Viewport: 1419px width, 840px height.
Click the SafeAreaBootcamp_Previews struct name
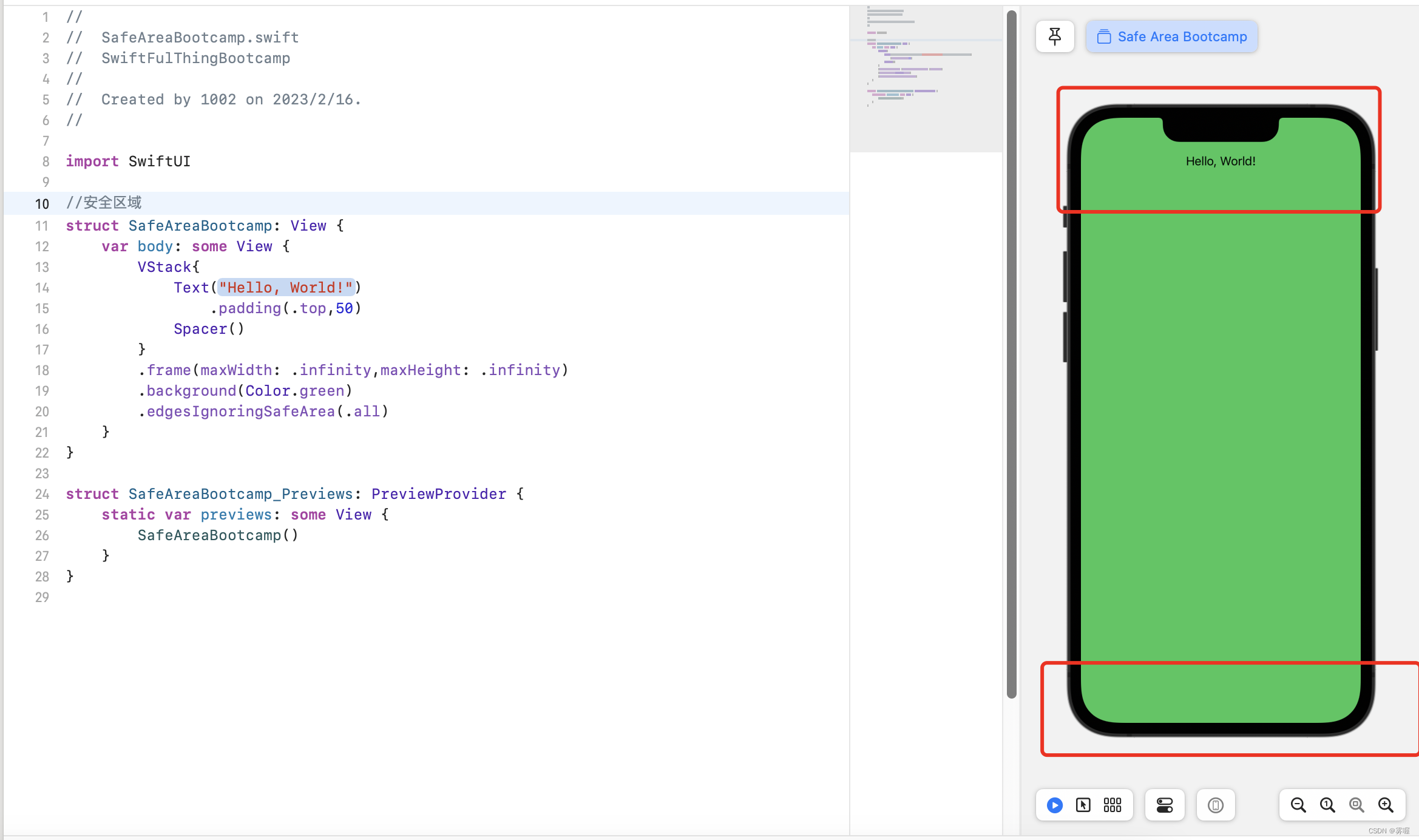240,494
